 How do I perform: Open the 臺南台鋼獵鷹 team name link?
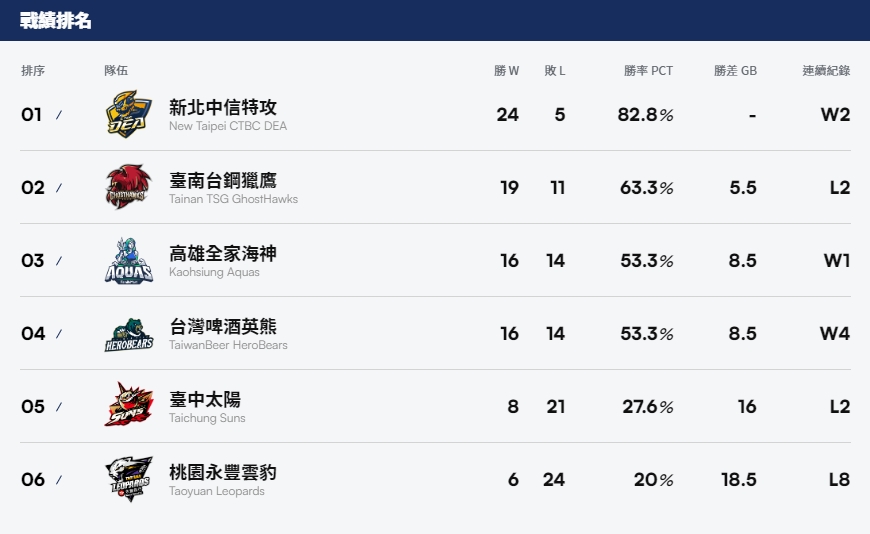coord(223,180)
